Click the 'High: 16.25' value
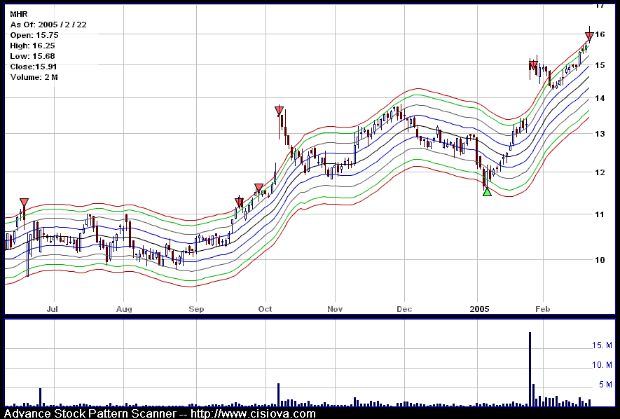 [32, 46]
